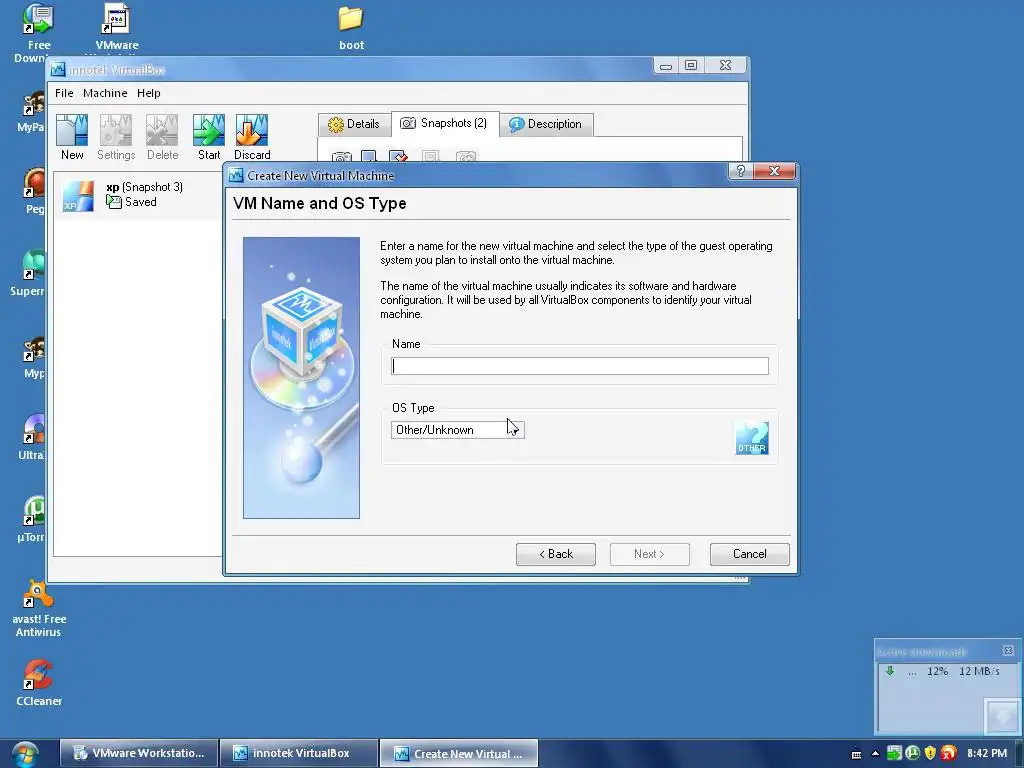This screenshot has height=768, width=1024.
Task: Switch to VMware Workstation taskbar button
Action: pyautogui.click(x=138, y=754)
